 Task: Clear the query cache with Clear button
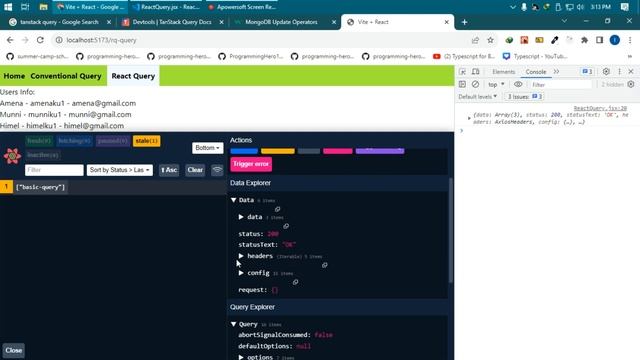tap(195, 170)
